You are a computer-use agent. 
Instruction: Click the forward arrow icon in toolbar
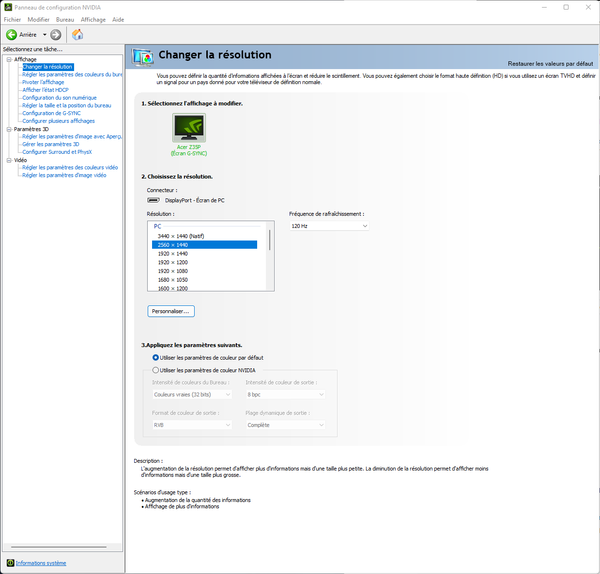pyautogui.click(x=56, y=35)
